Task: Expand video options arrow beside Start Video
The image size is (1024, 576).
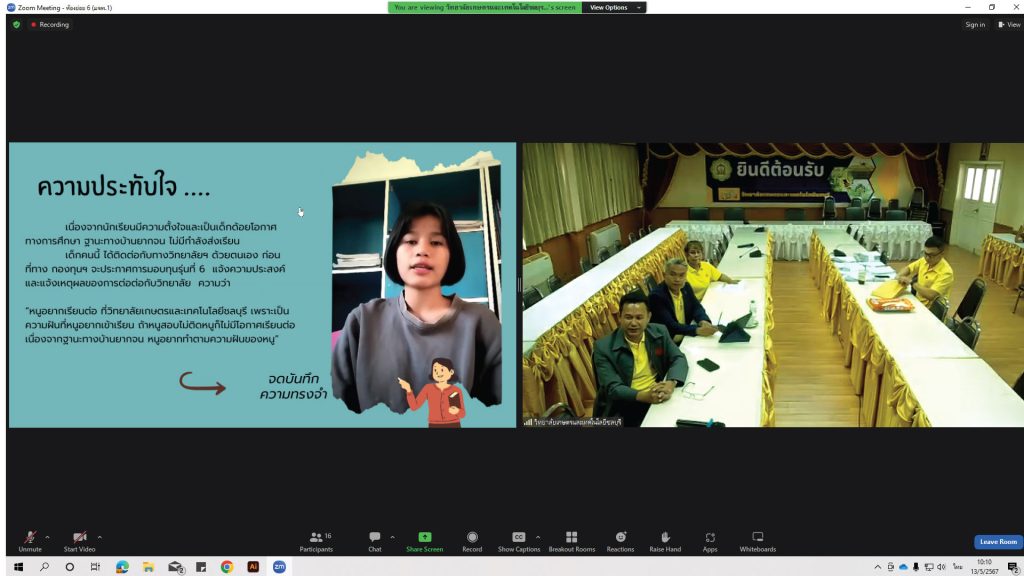Action: pos(99,536)
